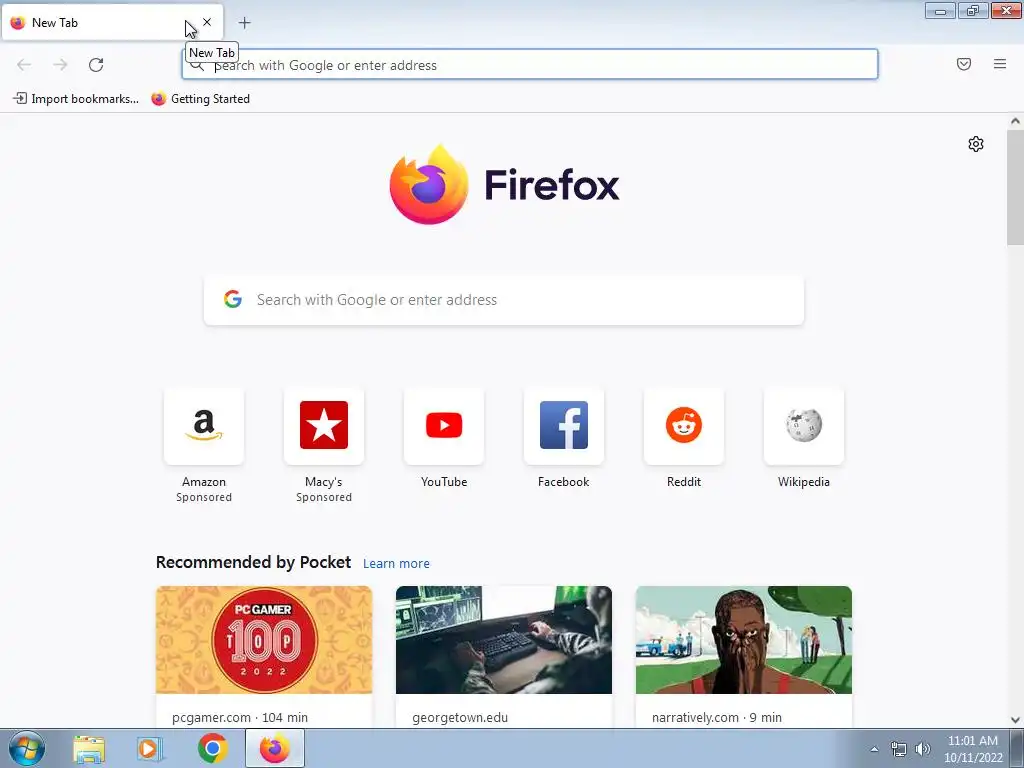The height and width of the screenshot is (768, 1024).
Task: Open Getting Started bookmark
Action: (x=200, y=99)
